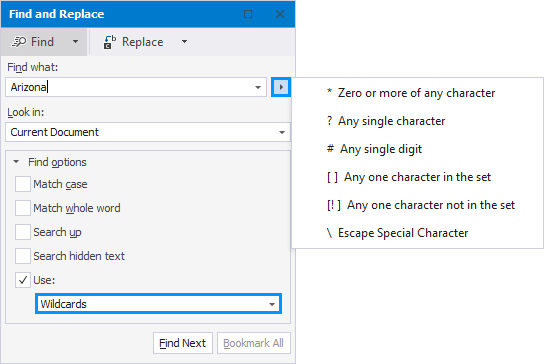Click the Replace icon in toolbar

110,42
